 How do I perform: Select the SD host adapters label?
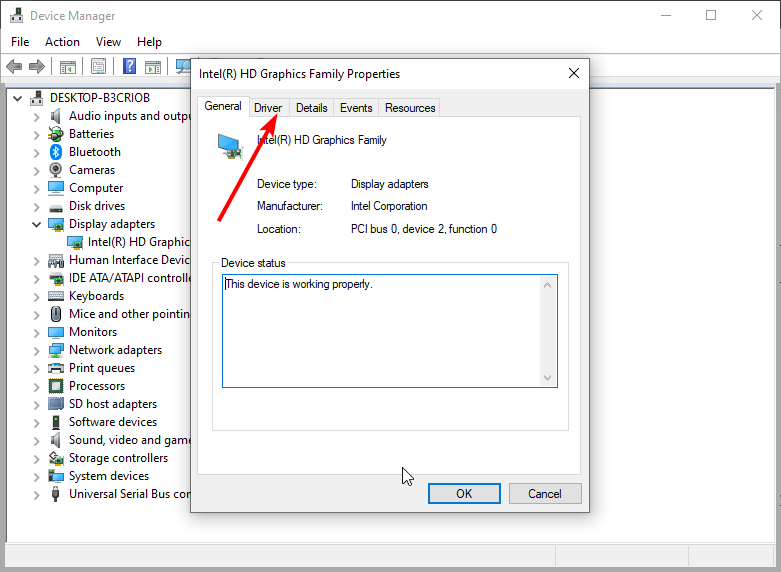point(113,404)
